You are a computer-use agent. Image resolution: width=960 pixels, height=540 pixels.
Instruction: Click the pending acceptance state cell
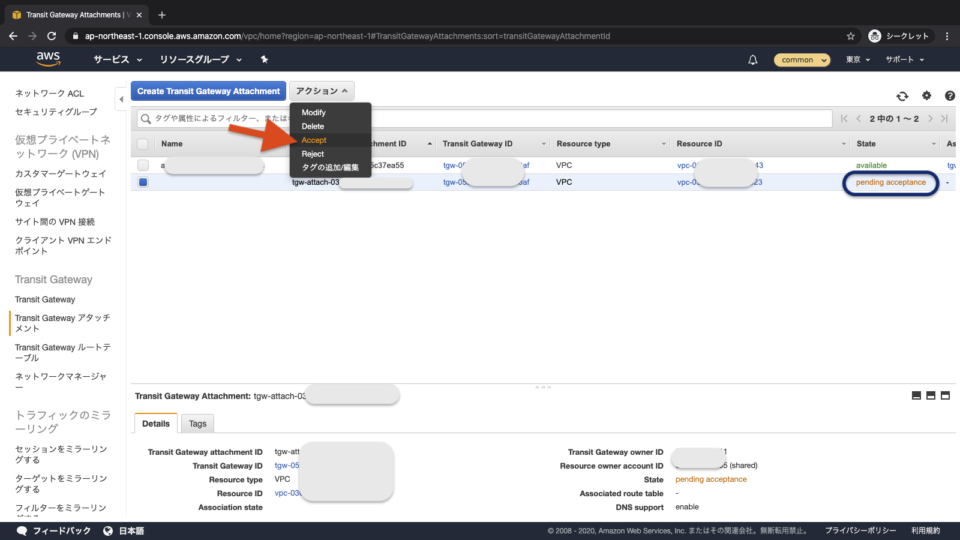(x=890, y=182)
